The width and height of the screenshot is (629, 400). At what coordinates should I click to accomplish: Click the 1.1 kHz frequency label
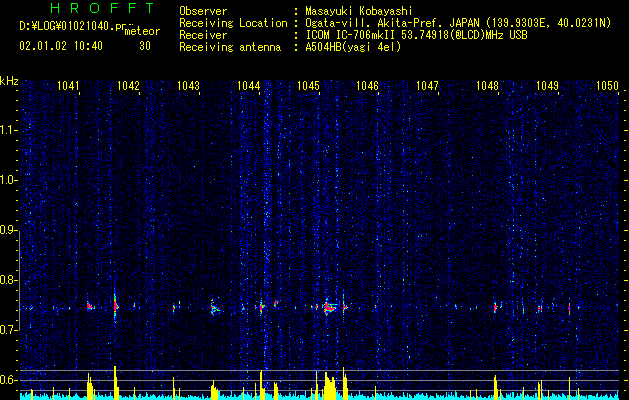(x=8, y=130)
